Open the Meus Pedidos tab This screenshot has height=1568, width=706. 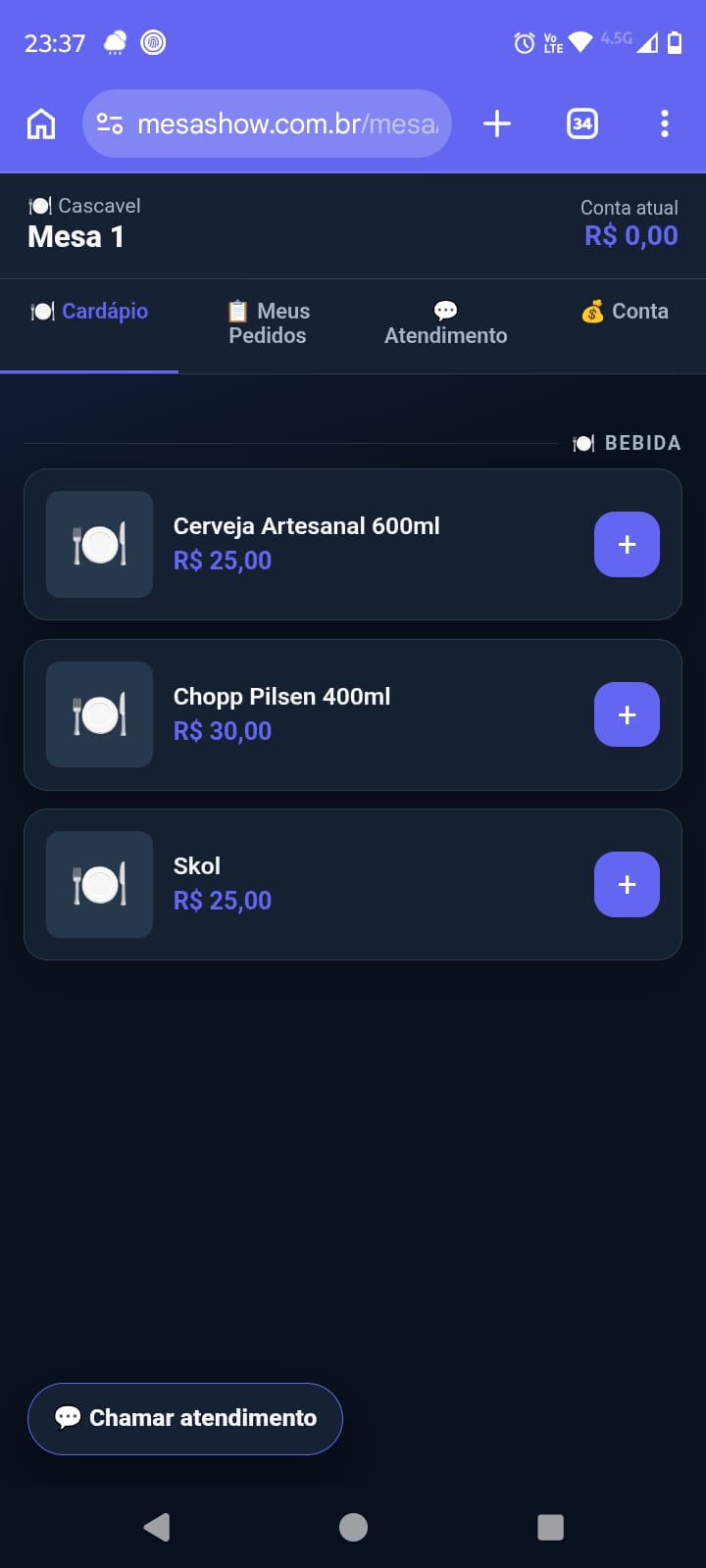pyautogui.click(x=268, y=323)
